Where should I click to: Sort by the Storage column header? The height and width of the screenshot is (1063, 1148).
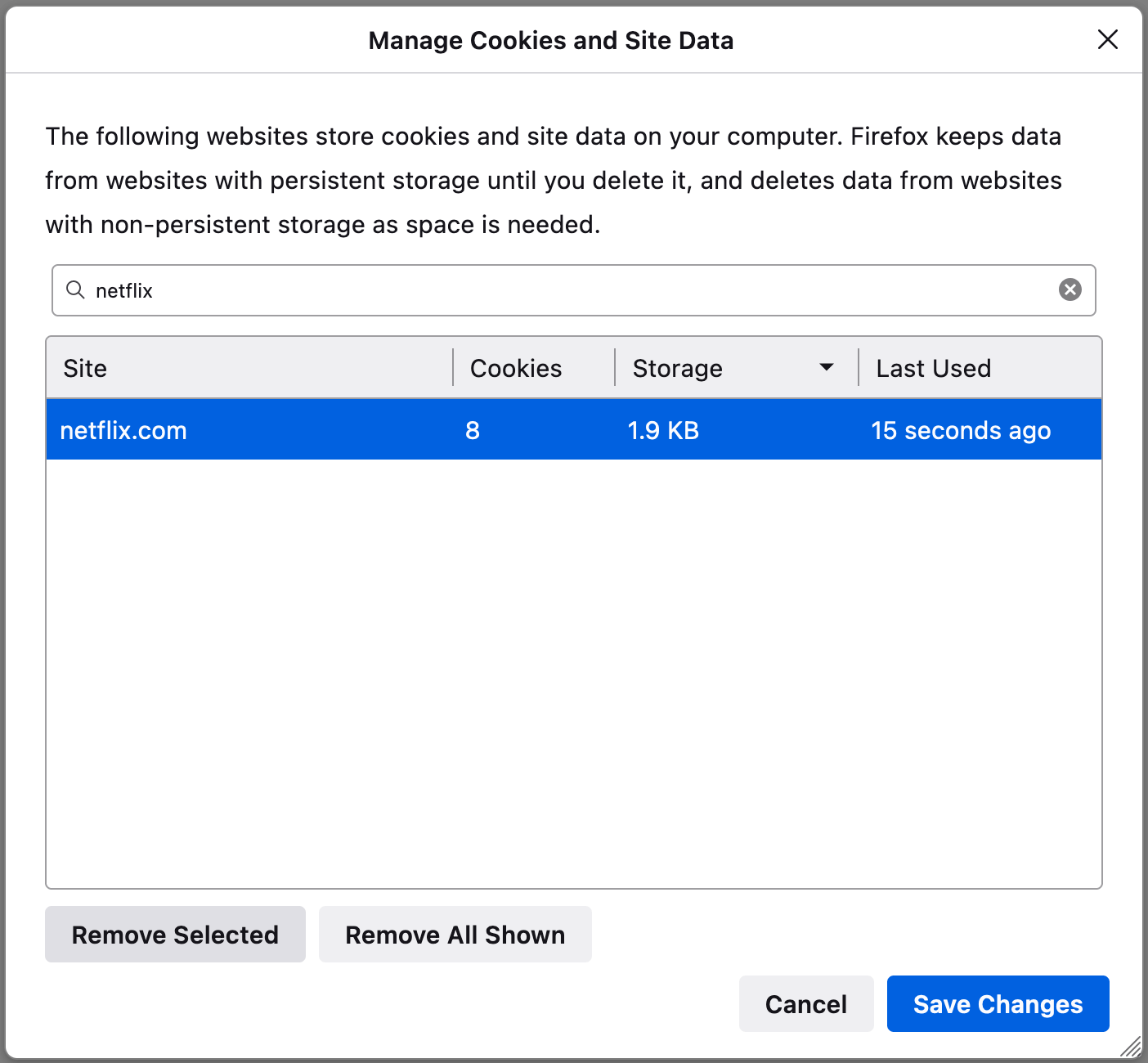coord(737,368)
